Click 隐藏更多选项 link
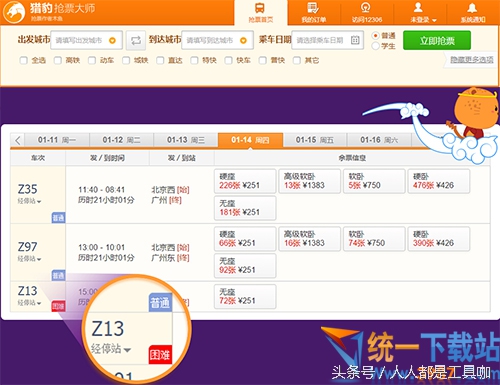 [x=472, y=60]
